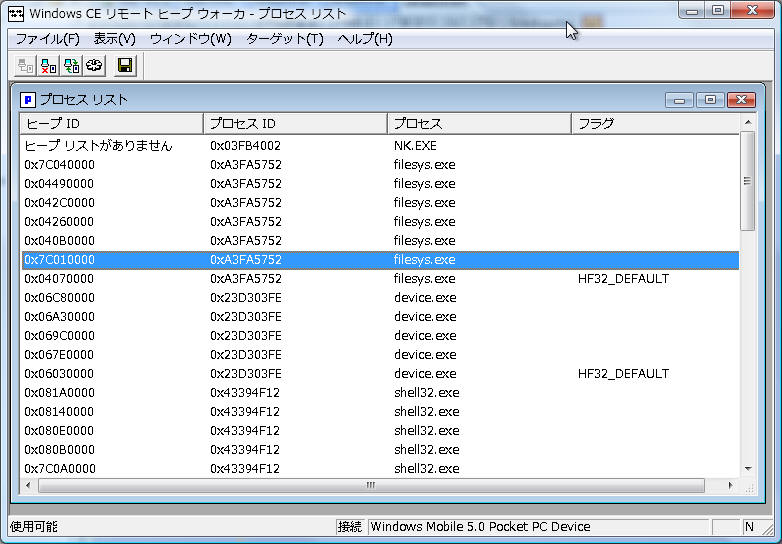Open the ヘルプ(H) menu
This screenshot has width=782, height=544.
coord(365,39)
